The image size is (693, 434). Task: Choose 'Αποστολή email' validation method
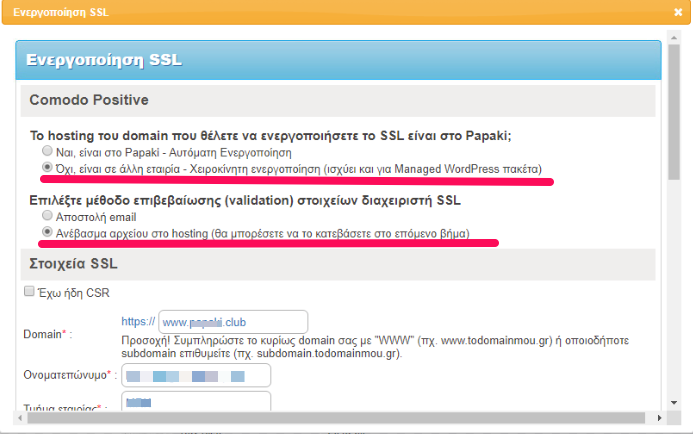[x=47, y=216]
